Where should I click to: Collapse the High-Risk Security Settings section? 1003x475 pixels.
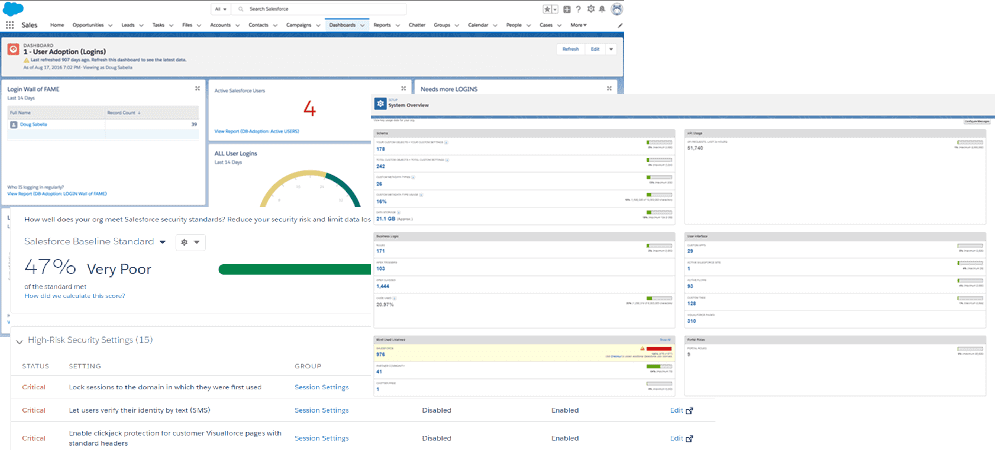[x=18, y=341]
